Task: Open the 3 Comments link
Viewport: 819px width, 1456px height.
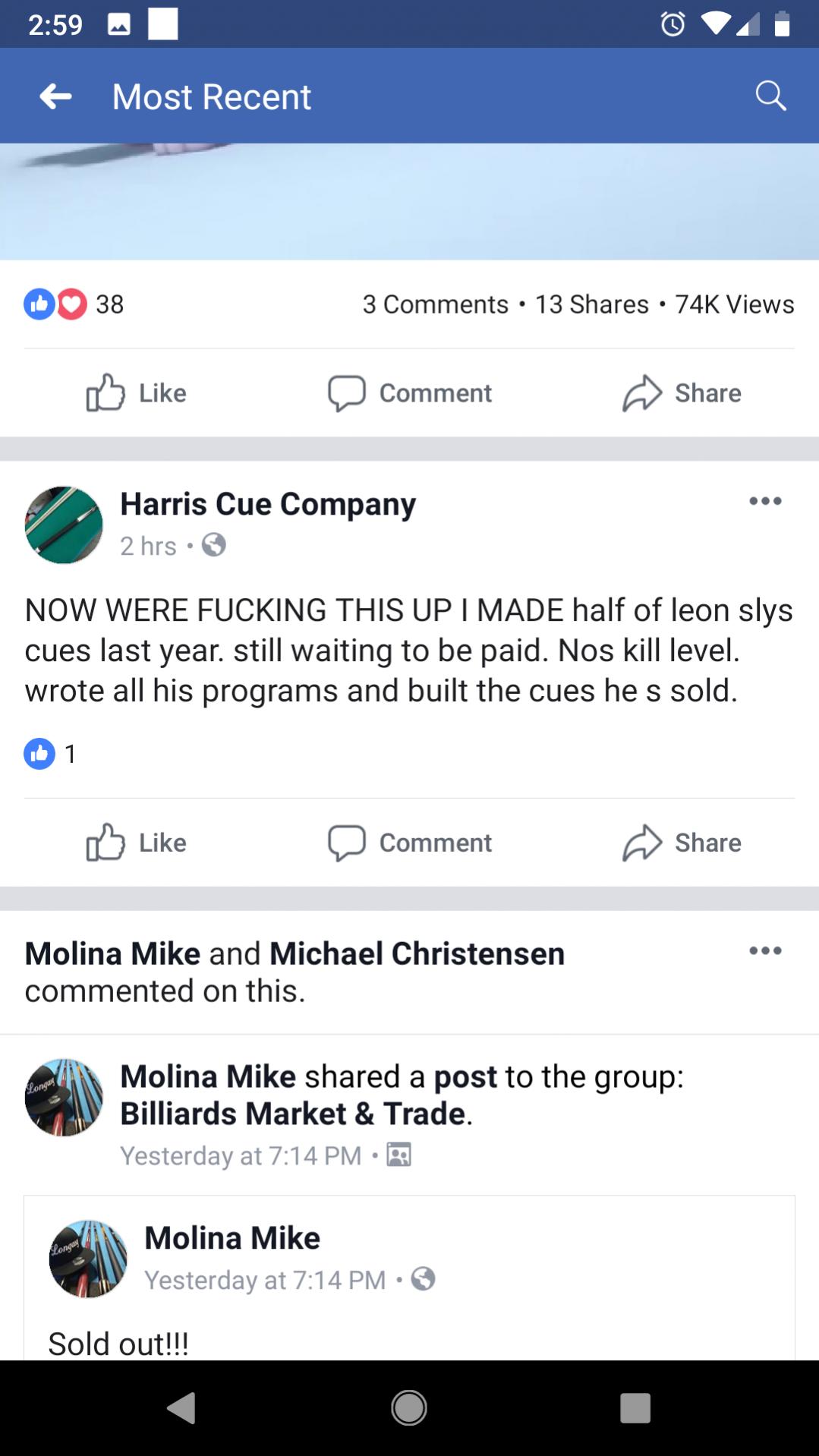Action: 435,304
